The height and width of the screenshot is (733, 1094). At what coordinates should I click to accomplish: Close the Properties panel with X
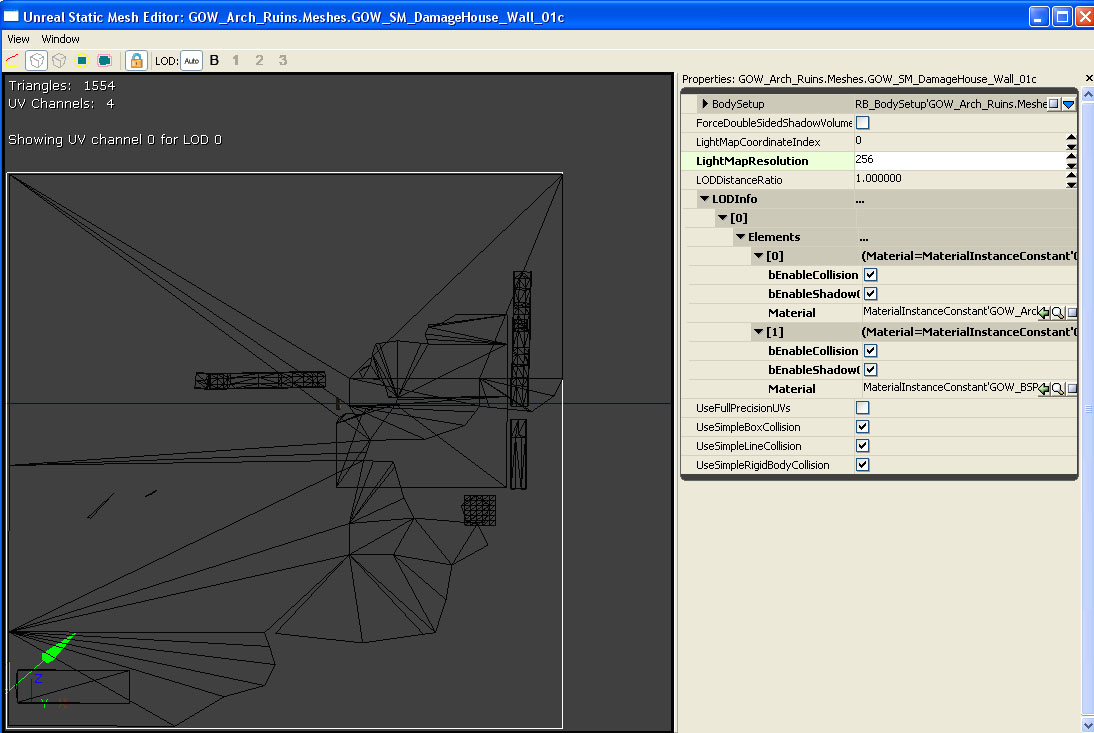click(1088, 78)
